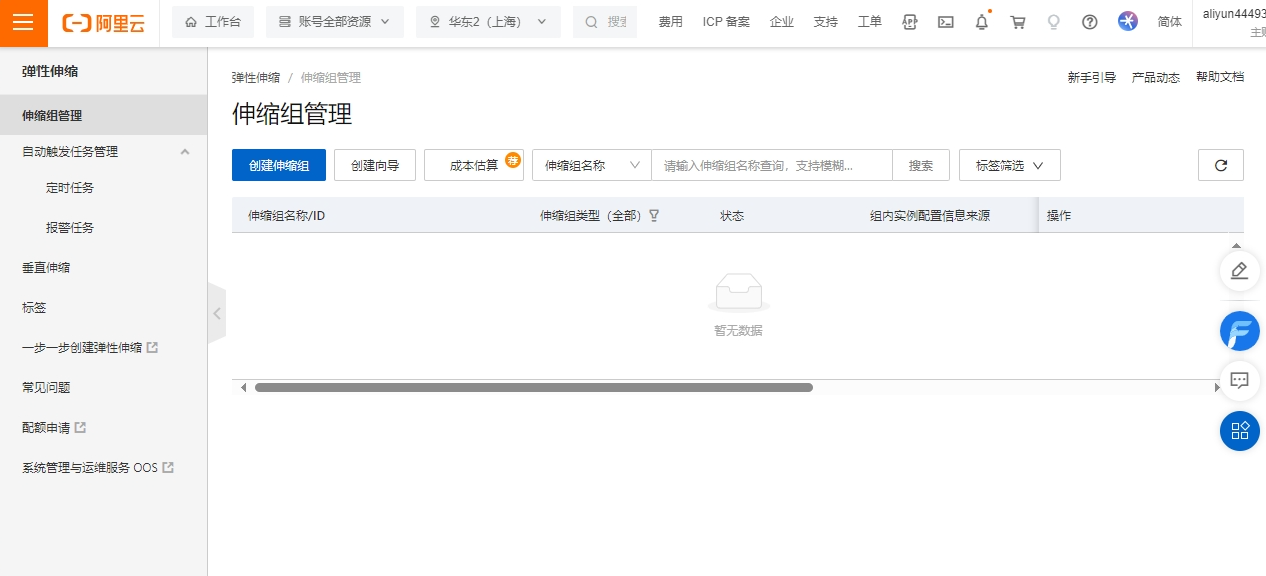Open the blue grid apps floating button
1266x576 pixels.
[1239, 431]
